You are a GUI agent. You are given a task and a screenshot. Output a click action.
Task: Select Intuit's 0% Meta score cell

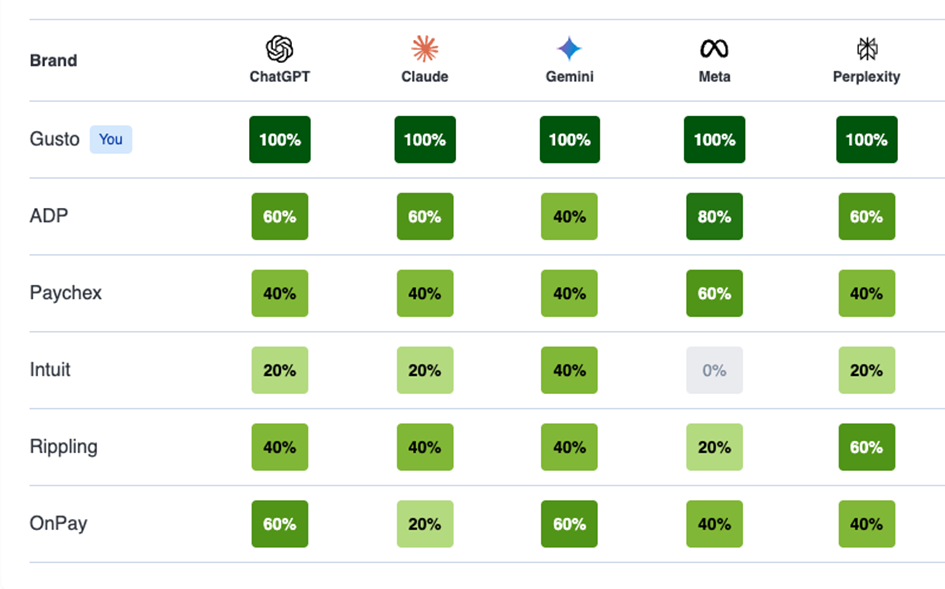coord(714,370)
